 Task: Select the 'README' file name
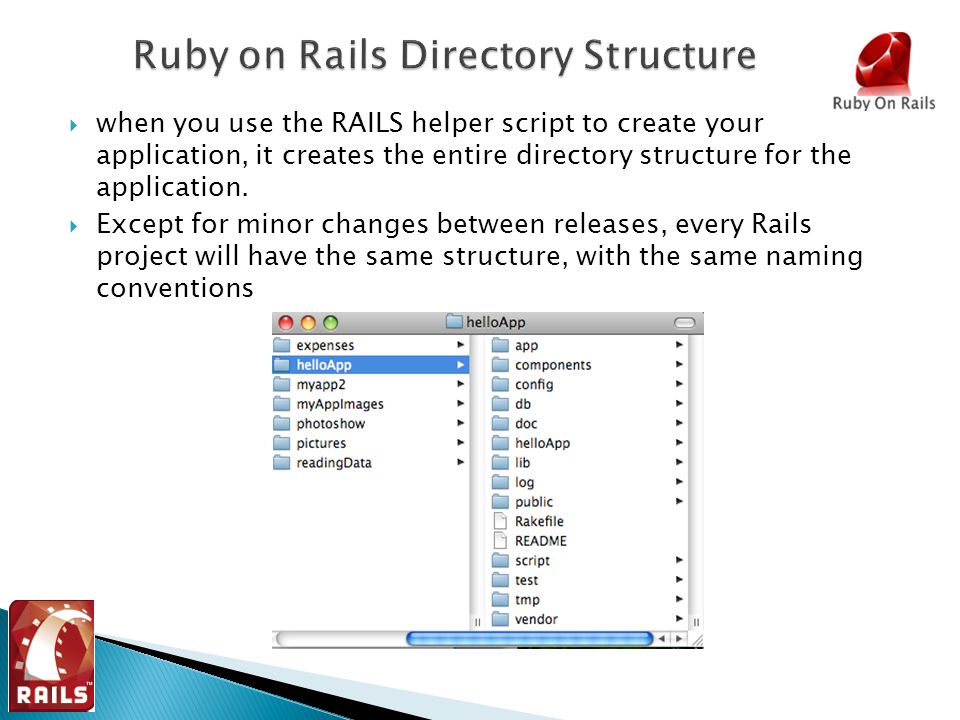coord(541,541)
